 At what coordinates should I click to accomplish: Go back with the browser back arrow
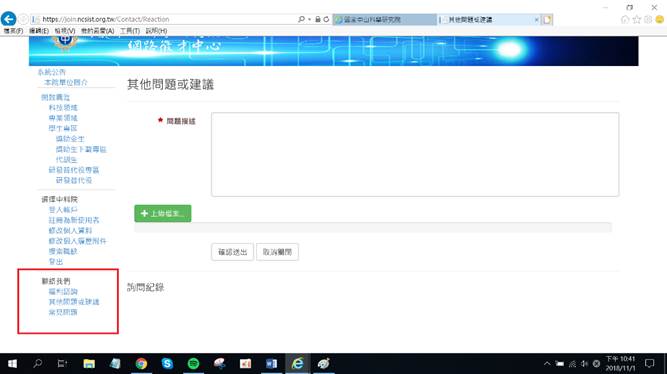(x=9, y=19)
